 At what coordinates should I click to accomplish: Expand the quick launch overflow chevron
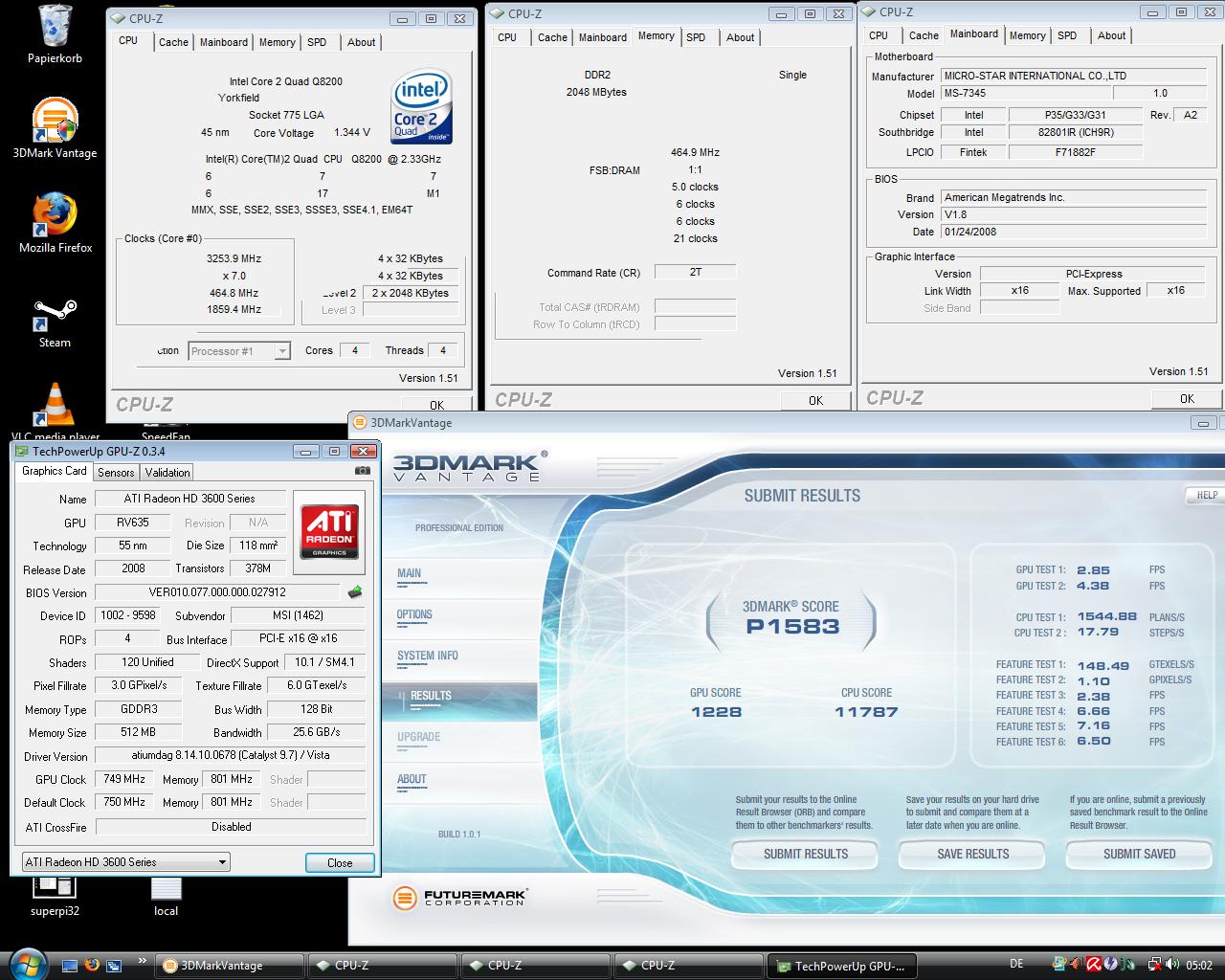[143, 960]
